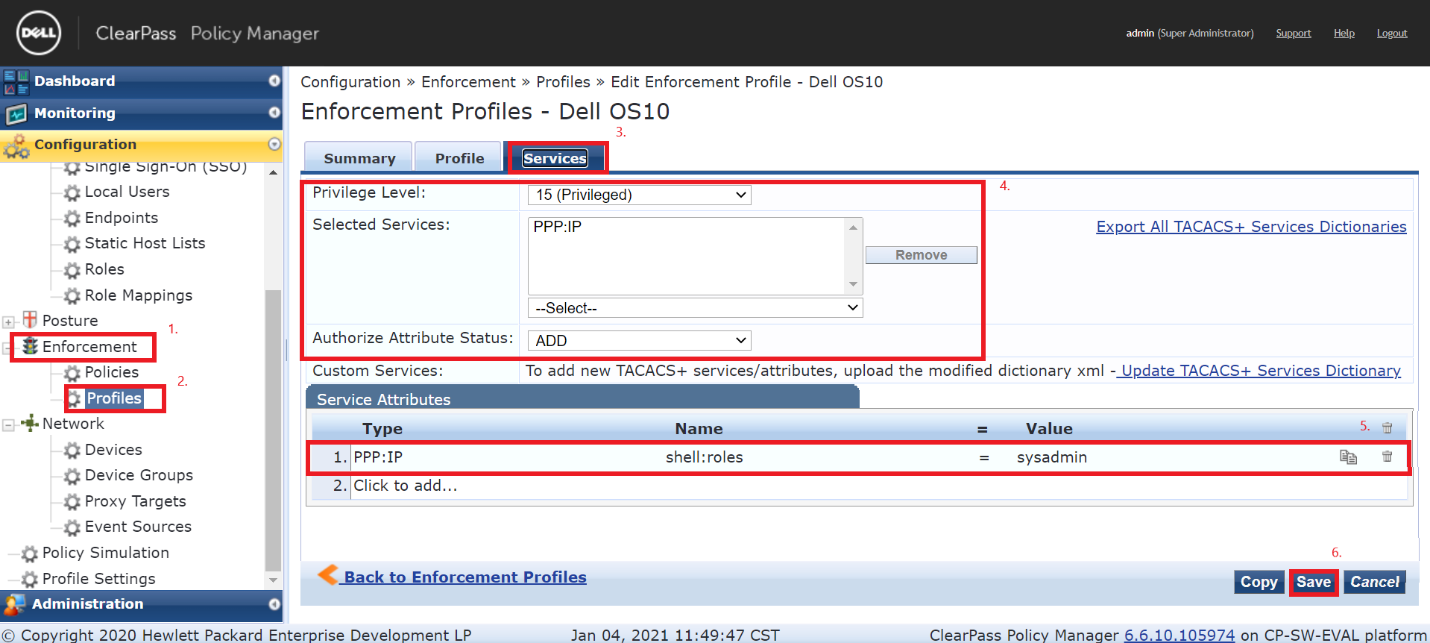Click the Configuration gears icon
1430x643 pixels.
(17, 146)
